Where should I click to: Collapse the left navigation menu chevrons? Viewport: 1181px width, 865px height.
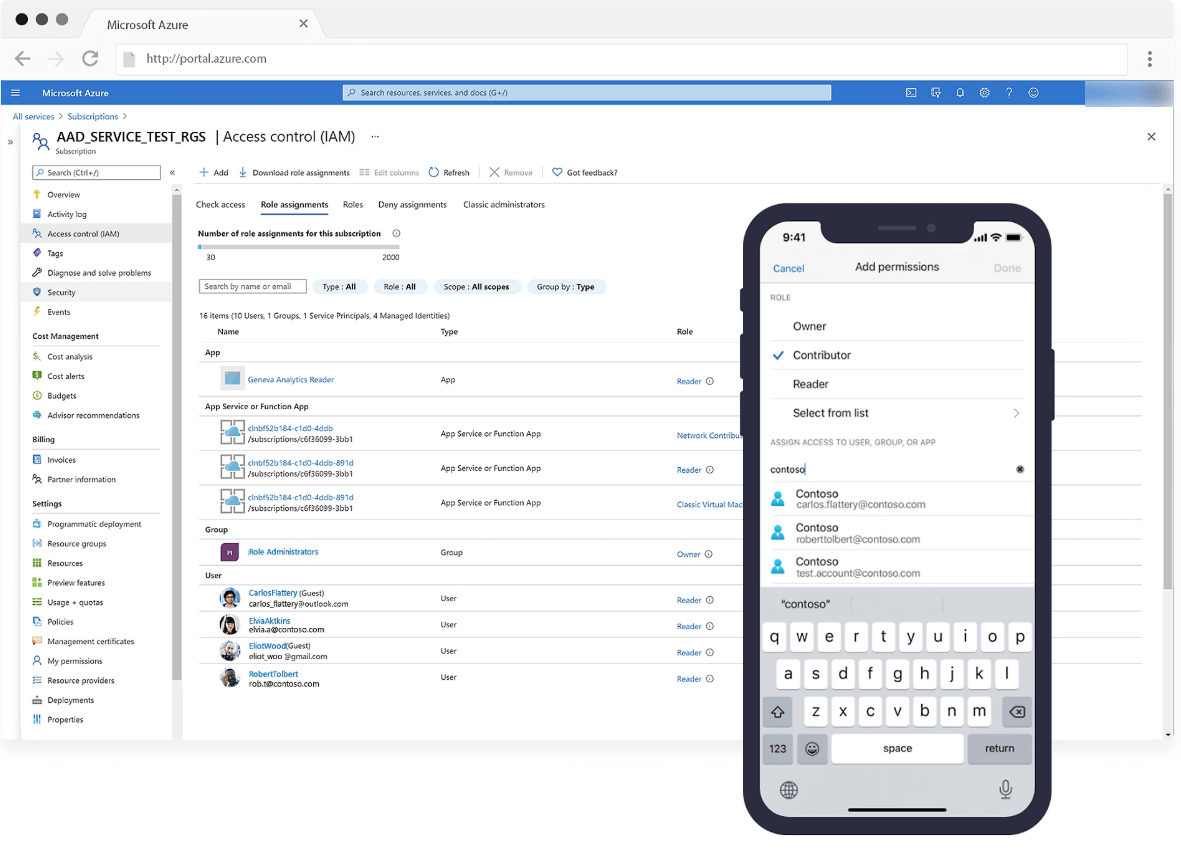(x=172, y=173)
